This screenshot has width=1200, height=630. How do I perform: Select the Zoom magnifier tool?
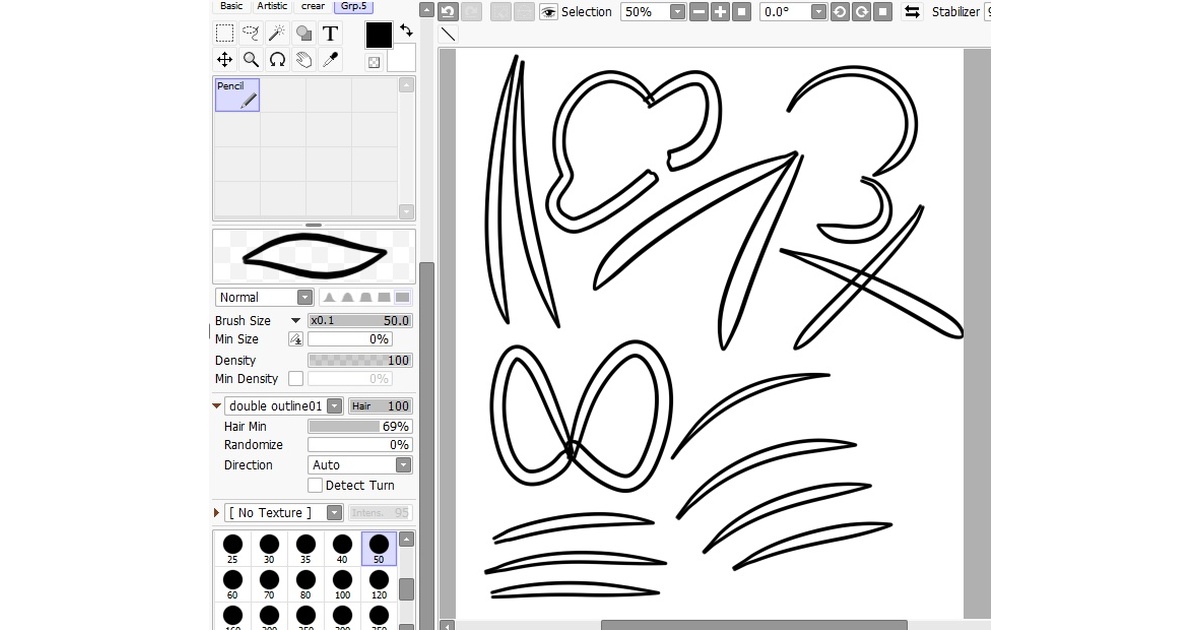point(251,60)
